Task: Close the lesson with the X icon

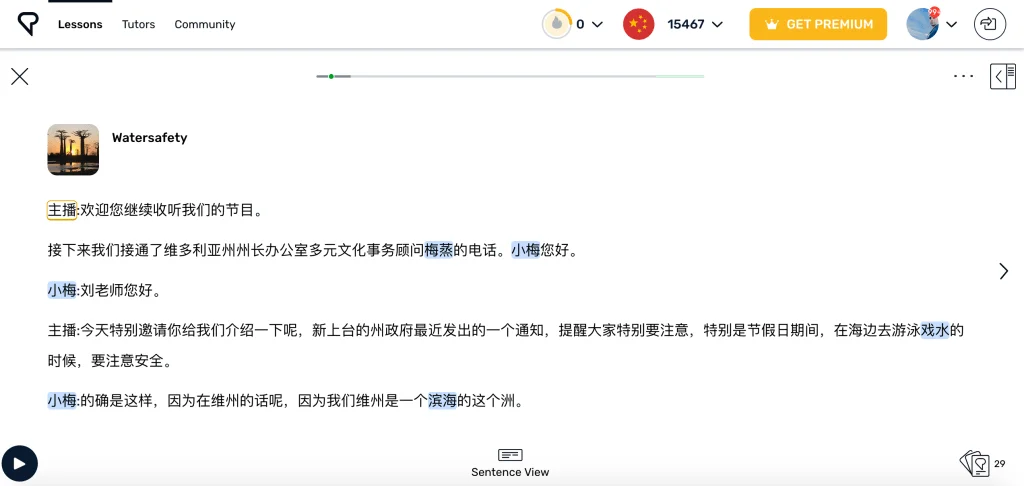Action: [20, 76]
